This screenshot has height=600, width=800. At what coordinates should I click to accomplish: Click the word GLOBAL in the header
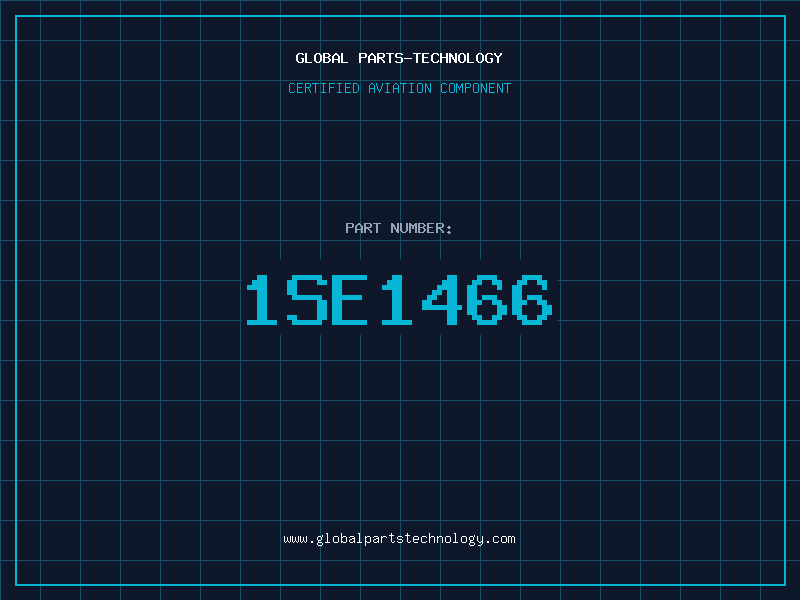click(x=322, y=58)
